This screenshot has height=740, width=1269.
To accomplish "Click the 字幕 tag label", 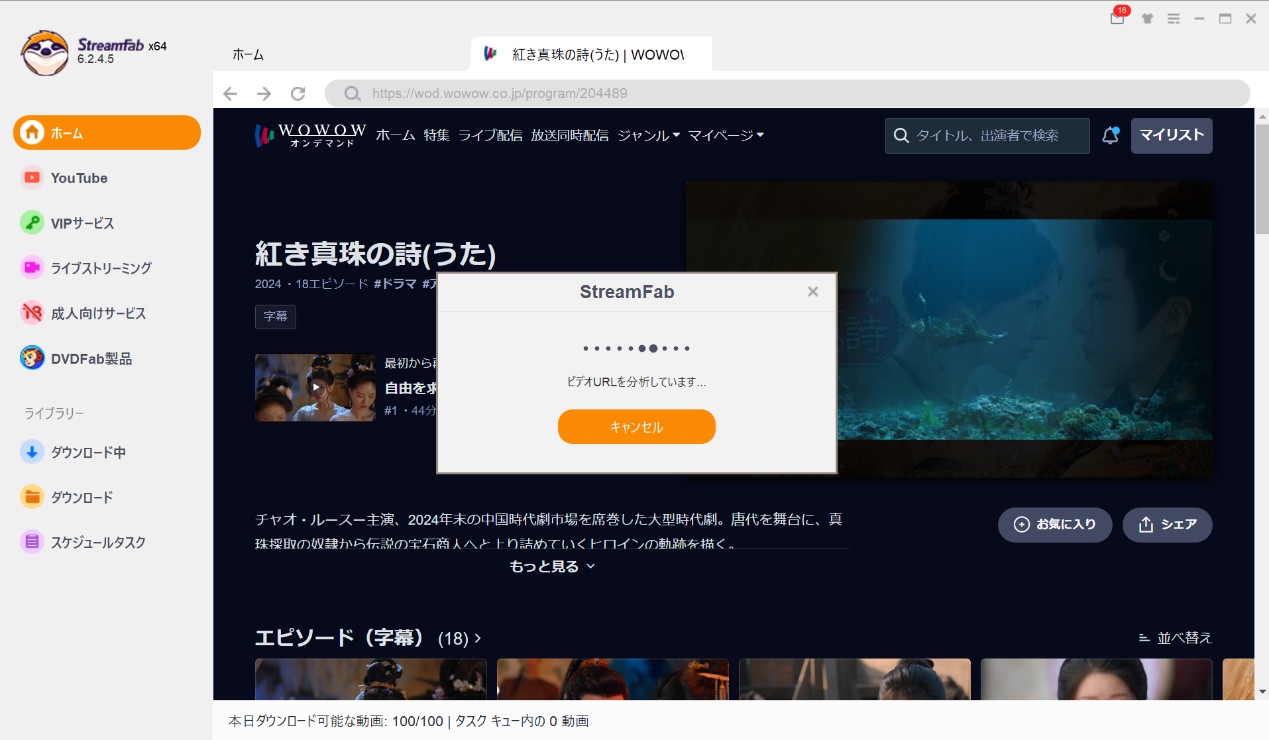I will coord(275,317).
